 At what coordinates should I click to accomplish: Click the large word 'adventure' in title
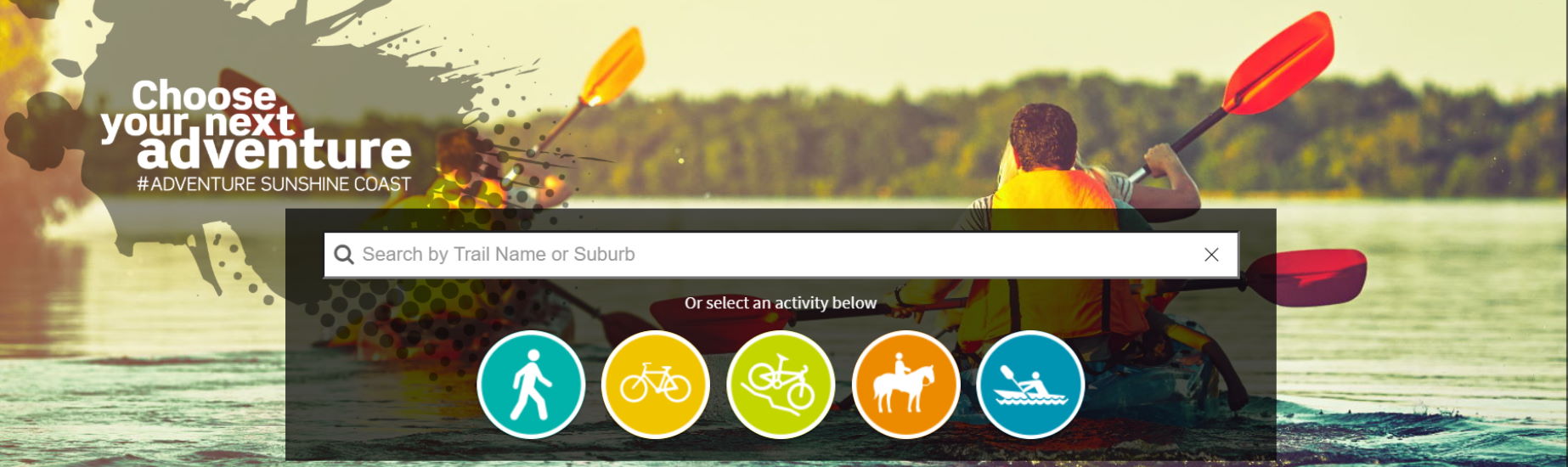(x=274, y=151)
